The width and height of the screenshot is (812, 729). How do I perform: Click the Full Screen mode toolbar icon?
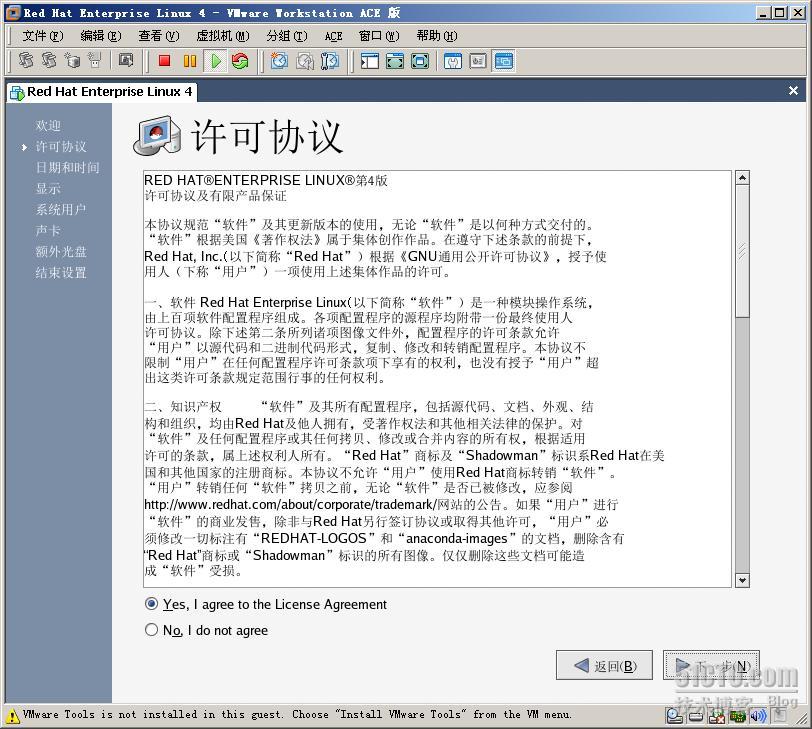tap(419, 61)
